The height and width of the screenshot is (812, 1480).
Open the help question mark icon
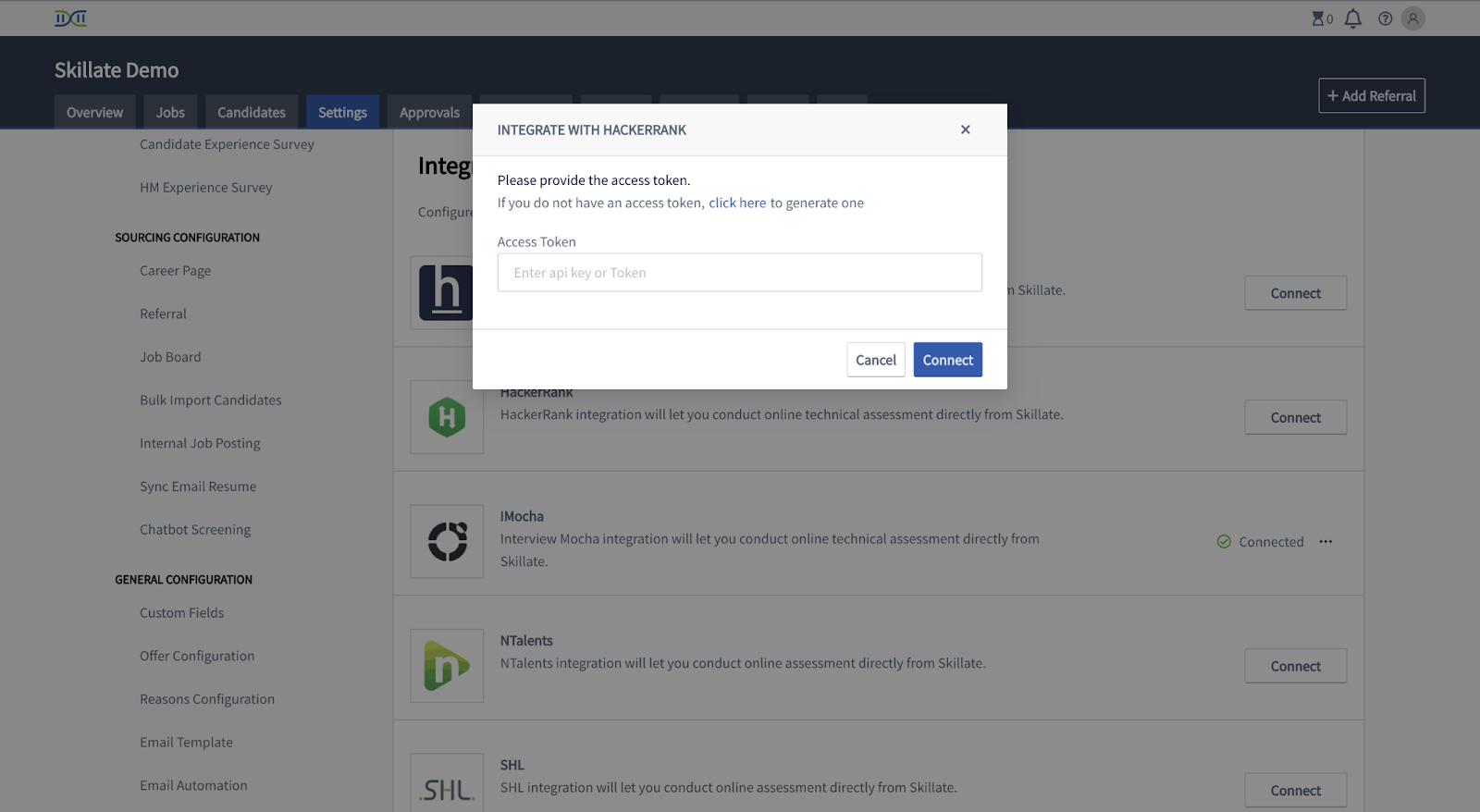1385,18
